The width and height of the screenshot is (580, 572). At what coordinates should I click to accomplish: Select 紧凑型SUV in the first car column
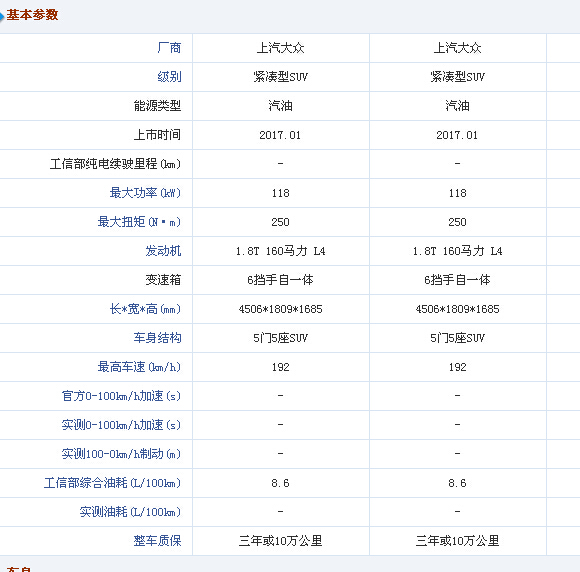pyautogui.click(x=280, y=77)
